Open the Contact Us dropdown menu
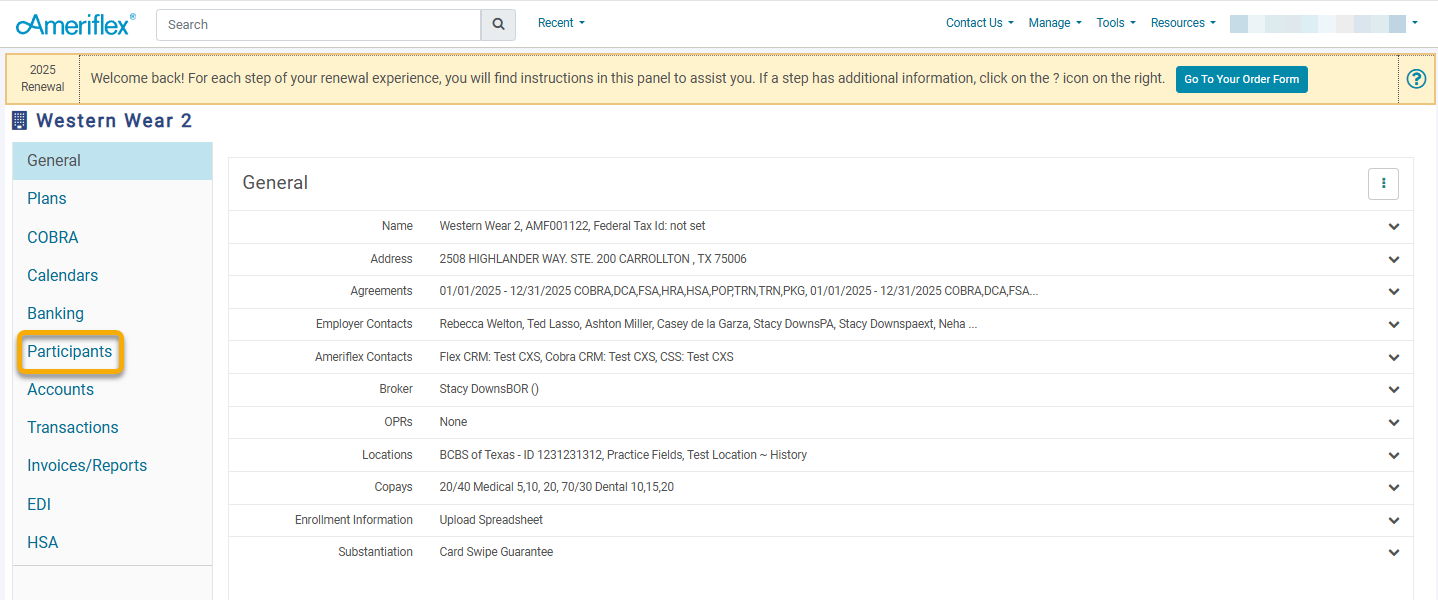This screenshot has height=600, width=1438. (979, 23)
